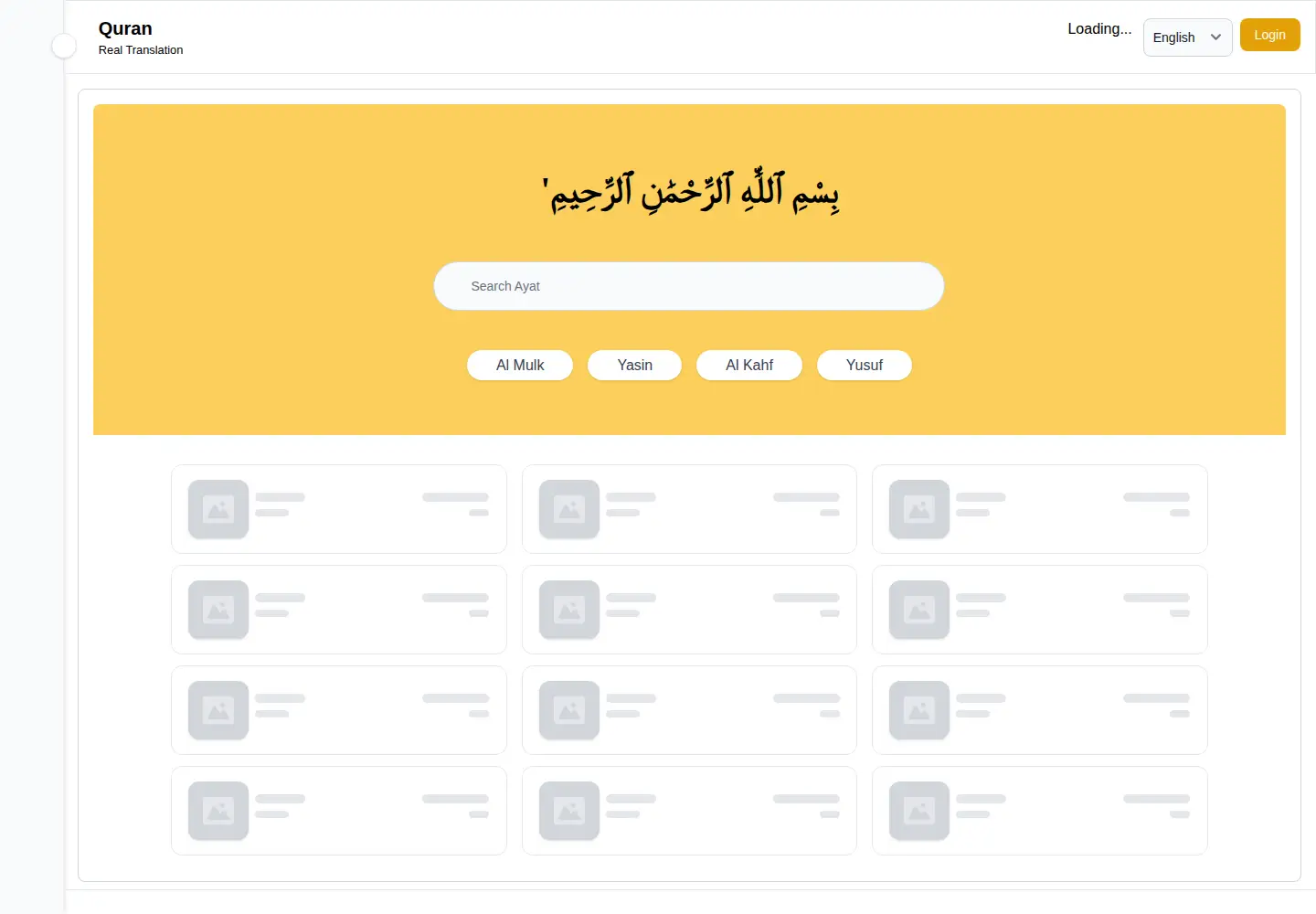Focus the Search Ayat input field
This screenshot has width=1316, height=914.
pos(689,286)
